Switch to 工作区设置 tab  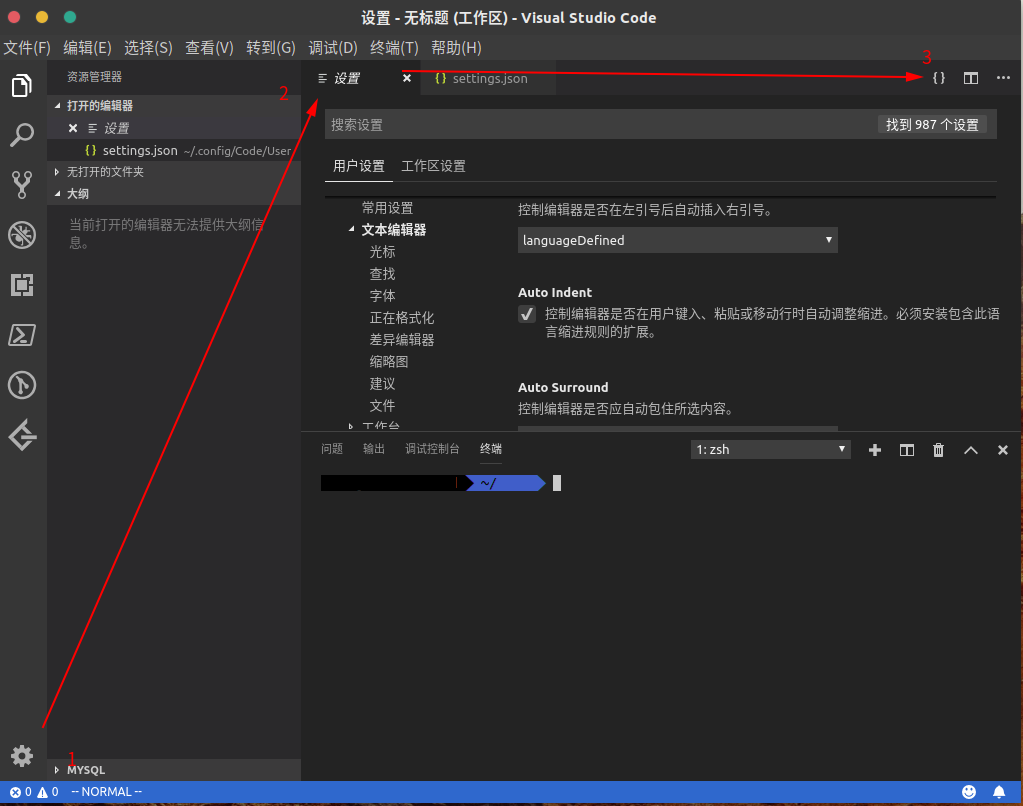[x=433, y=166]
